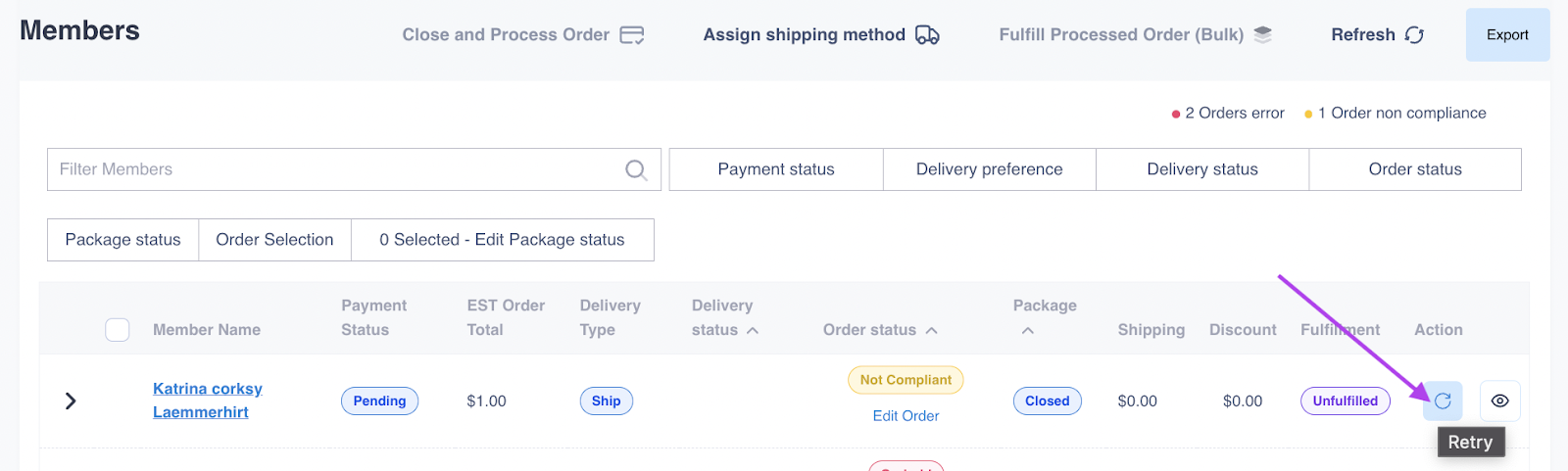Toggle the select-all members checkbox
The width and height of the screenshot is (1568, 471).
(x=118, y=330)
